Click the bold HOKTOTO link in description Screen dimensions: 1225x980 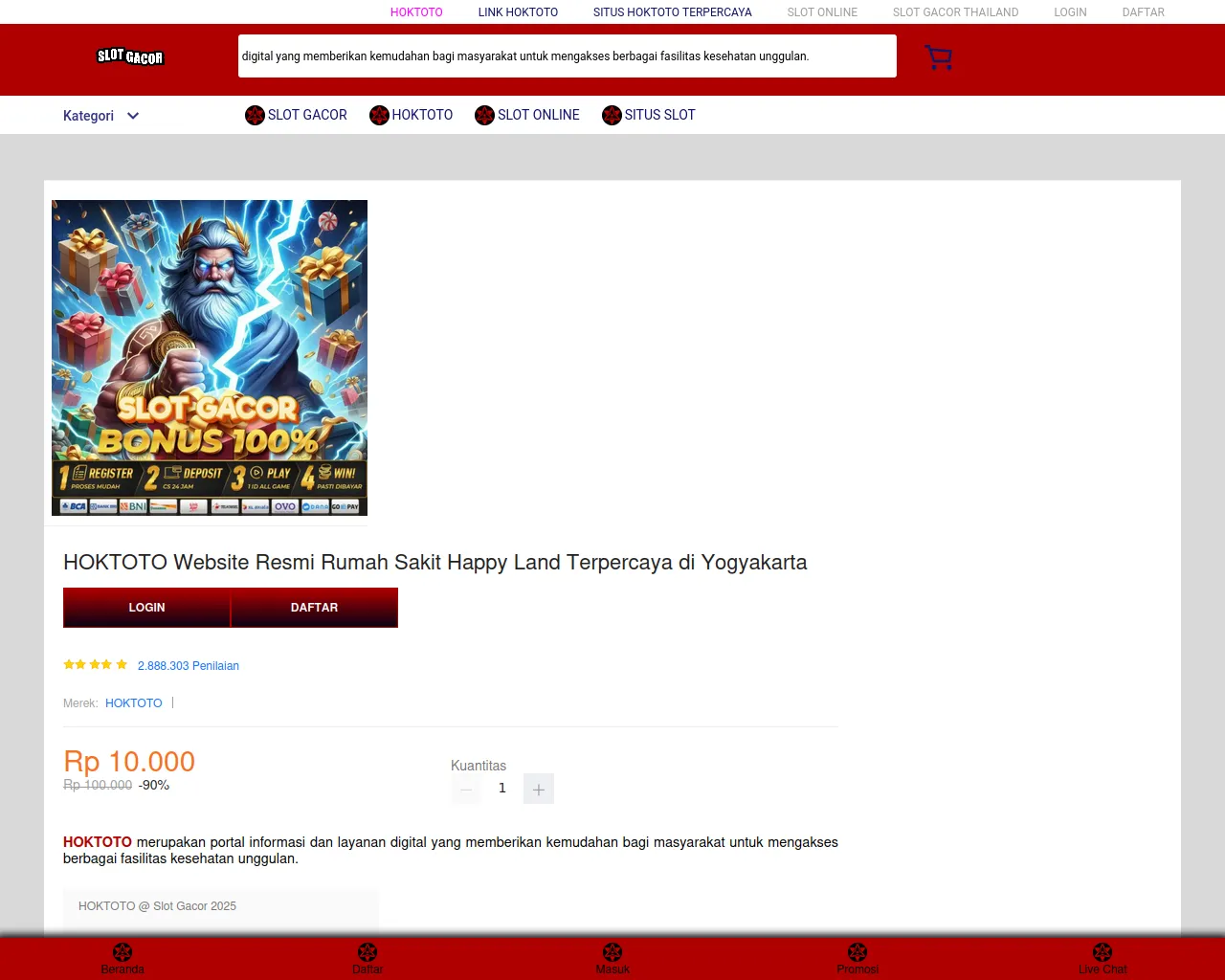98,842
